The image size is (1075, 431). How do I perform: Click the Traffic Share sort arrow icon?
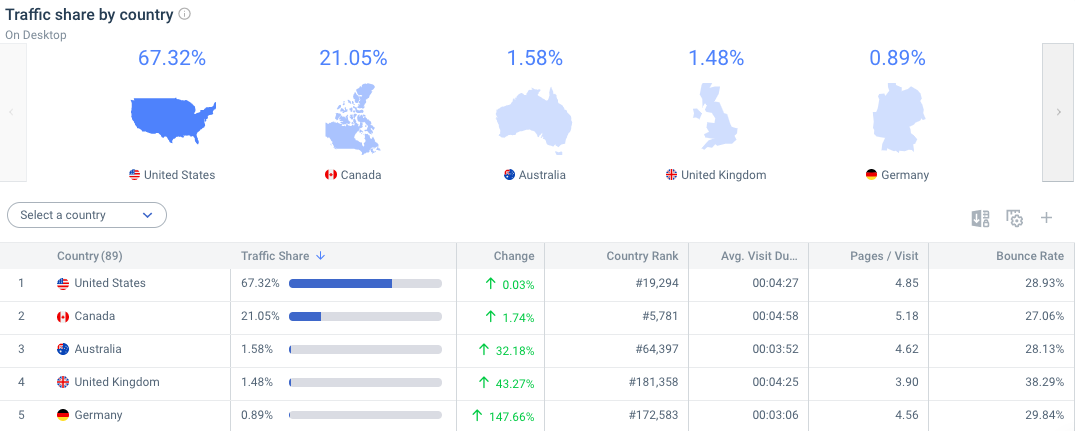[x=320, y=256]
